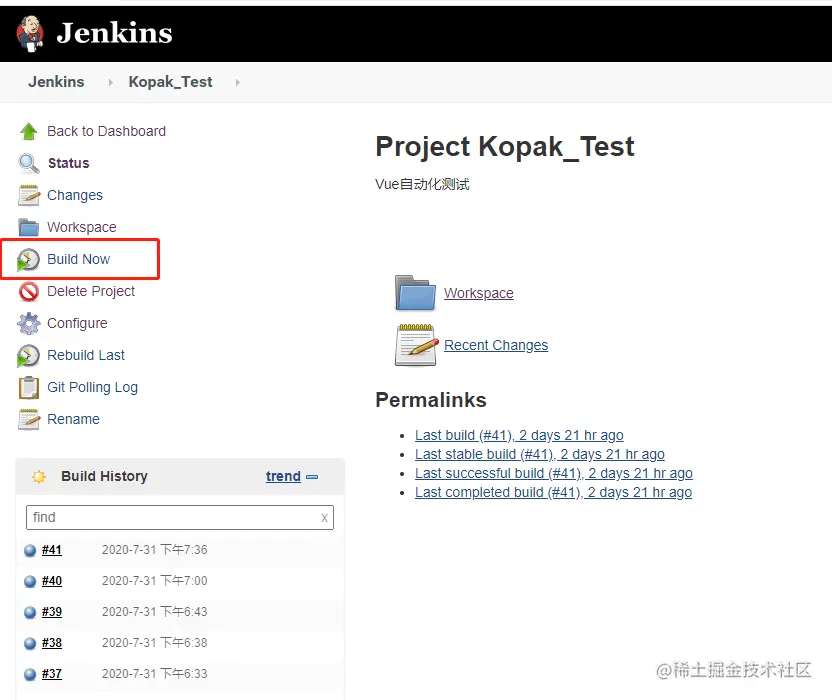This screenshot has width=832, height=700.
Task: Click timestamp 2020-7-31 下午7:36
Action: [154, 550]
